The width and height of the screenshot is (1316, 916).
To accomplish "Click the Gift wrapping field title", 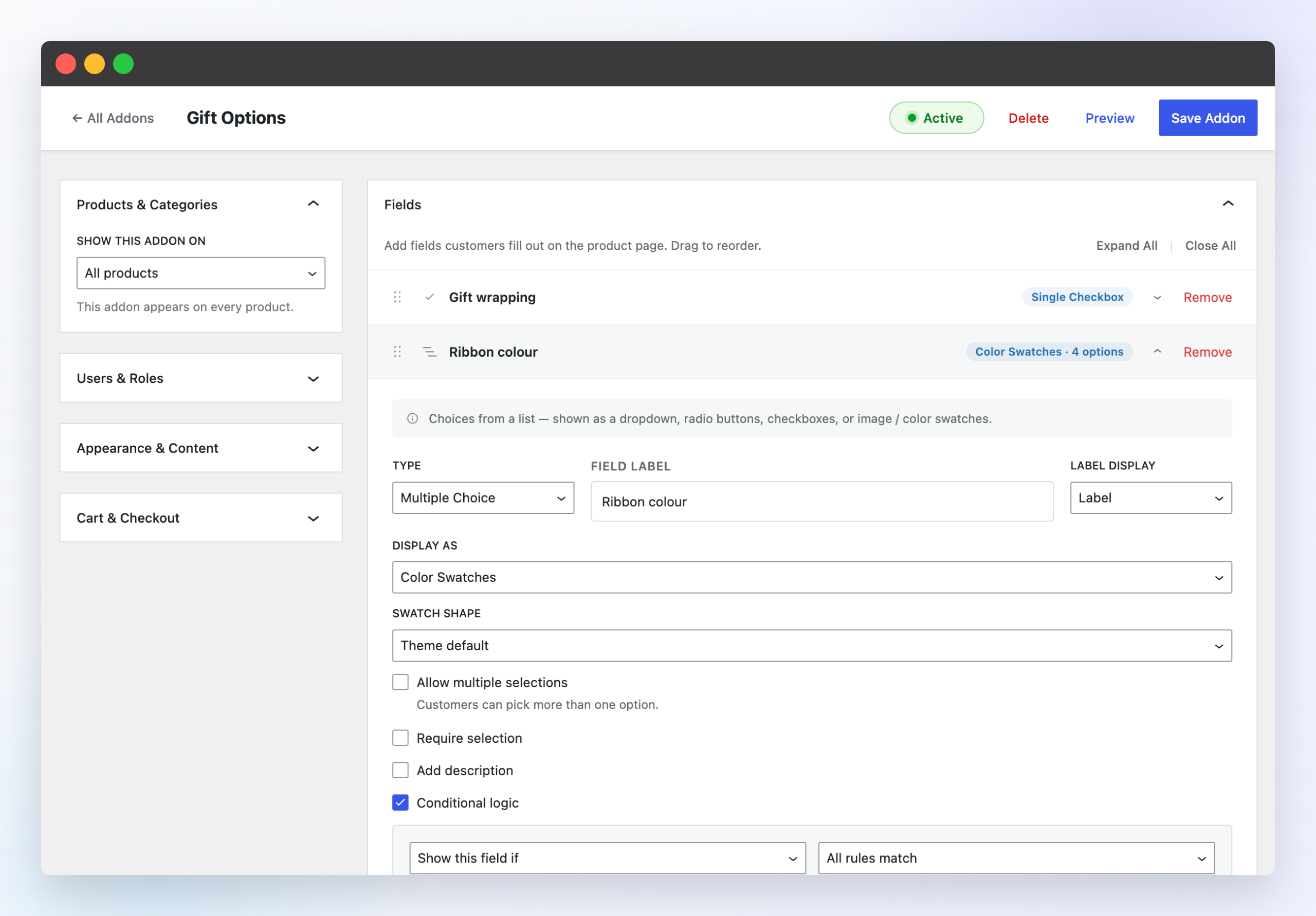I will (492, 297).
